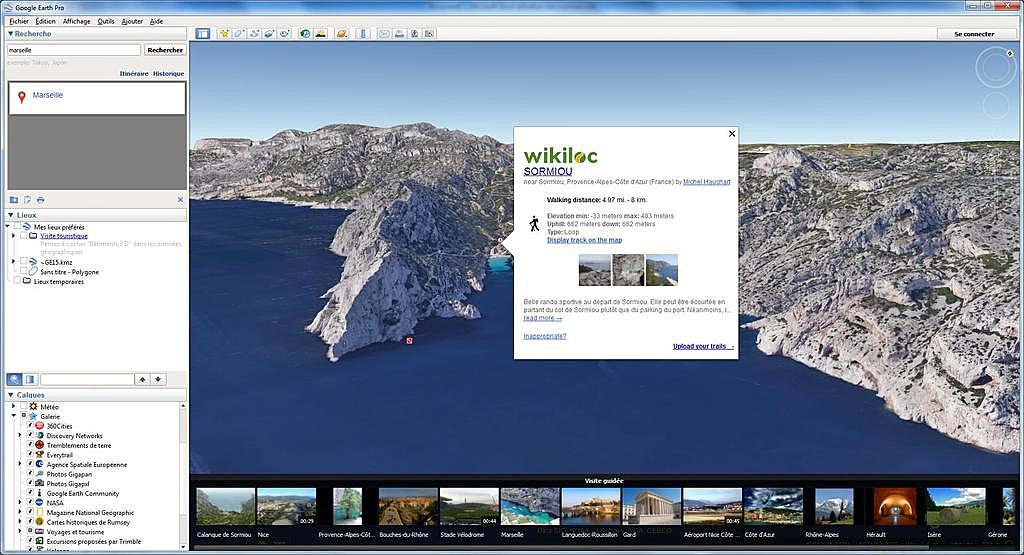Add a path from the toolbar

tap(254, 33)
